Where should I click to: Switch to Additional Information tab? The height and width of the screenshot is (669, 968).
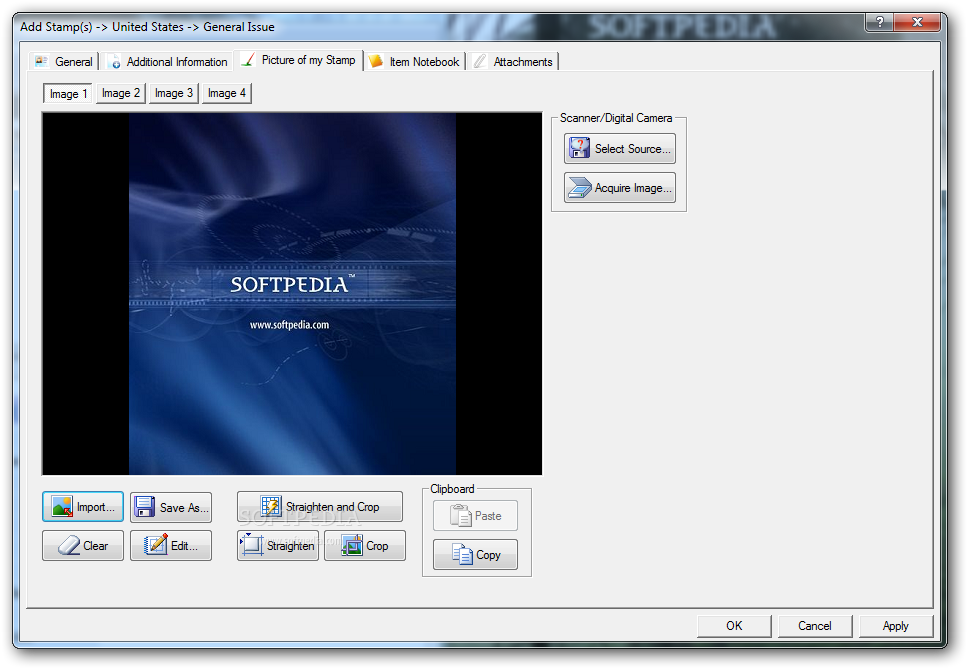(x=167, y=62)
